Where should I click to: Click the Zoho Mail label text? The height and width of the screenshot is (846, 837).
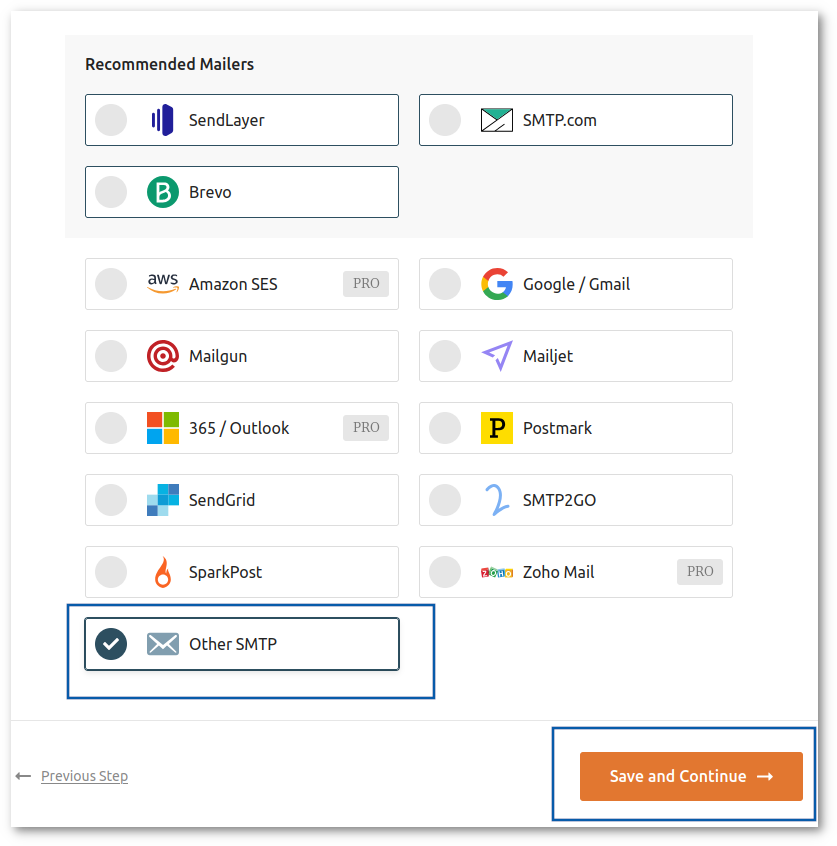coord(559,572)
